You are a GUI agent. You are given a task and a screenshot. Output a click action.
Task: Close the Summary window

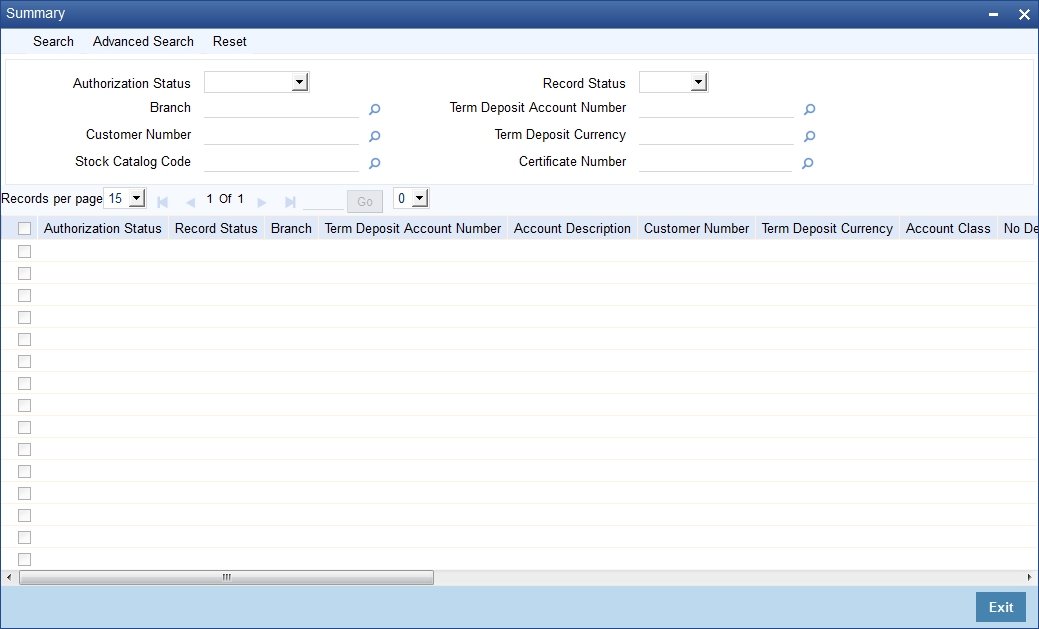[x=1024, y=15]
